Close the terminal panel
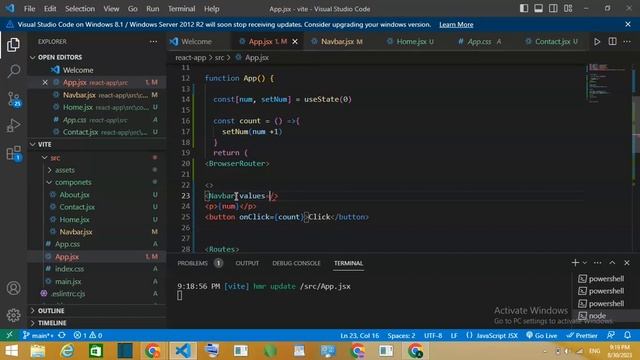The width and height of the screenshot is (640, 360). click(x=627, y=263)
